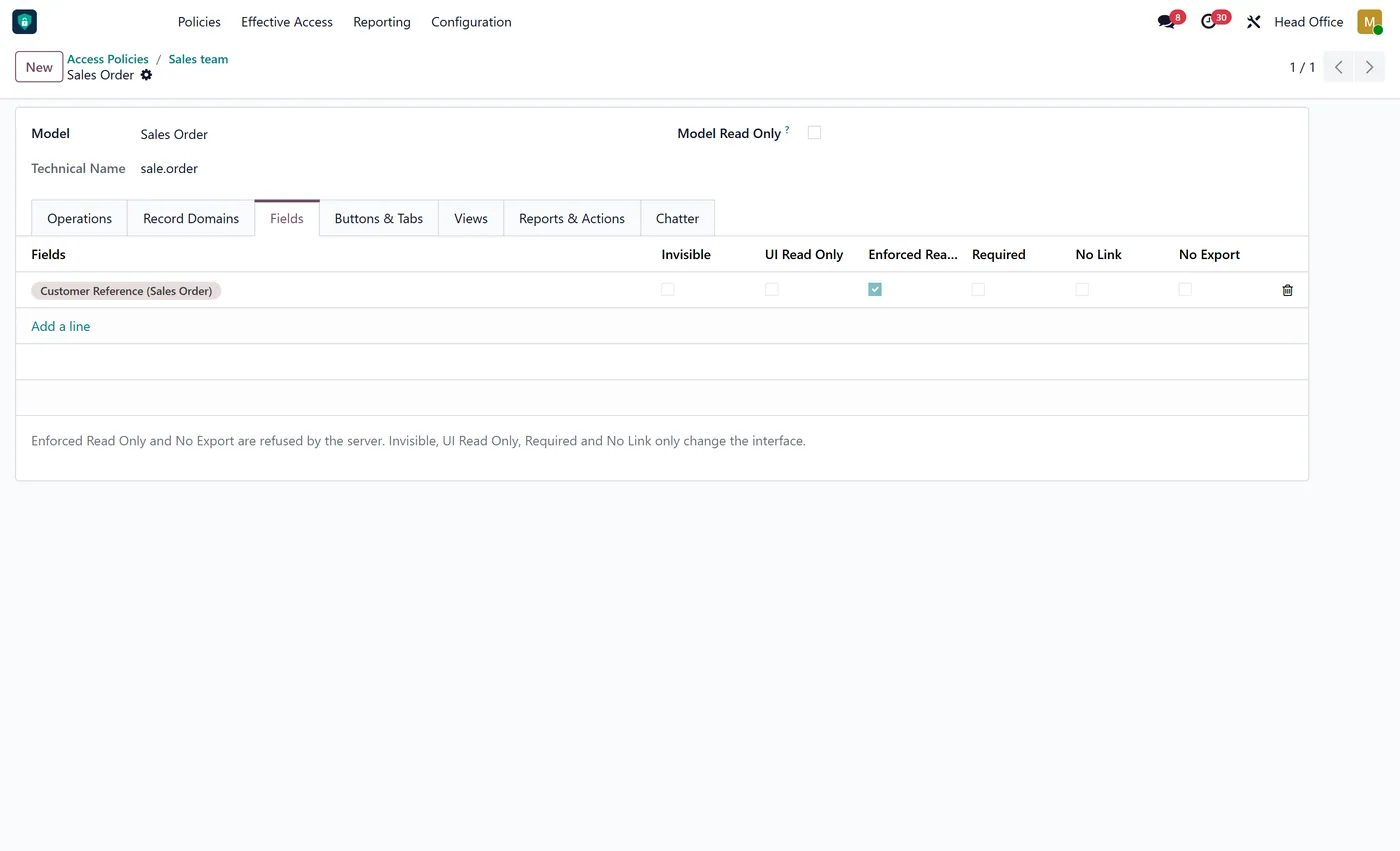Tick No Link for Customer Reference

(1082, 289)
